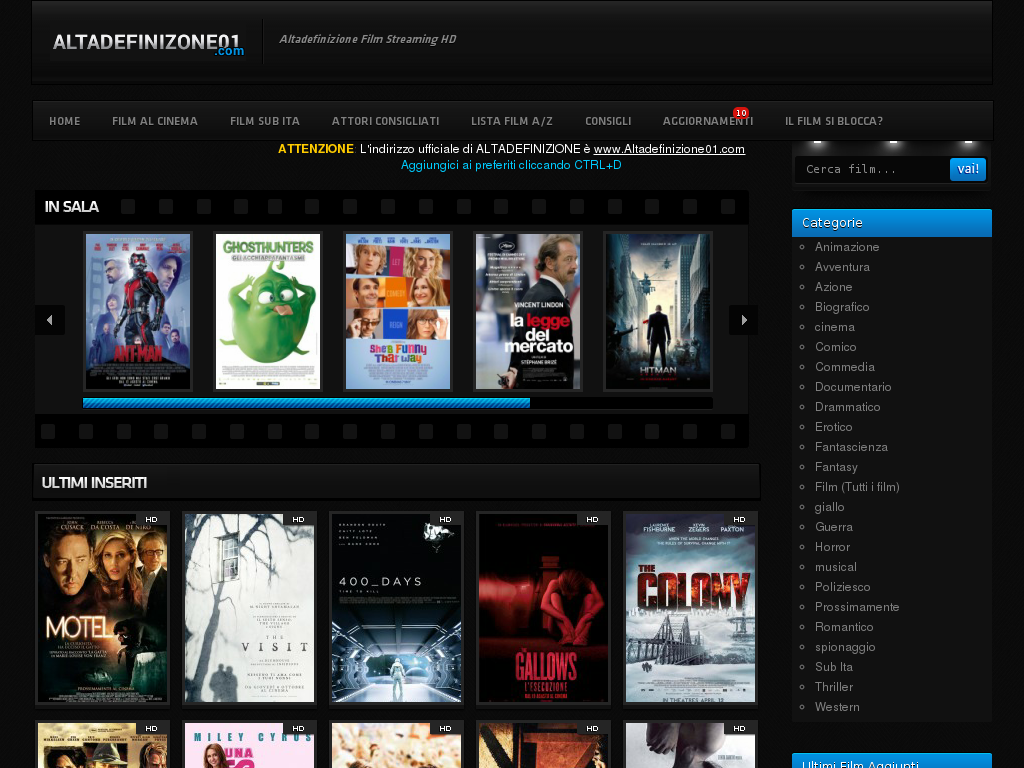This screenshot has width=1024, height=768.
Task: Open the HOME menu item
Action: pyautogui.click(x=64, y=120)
